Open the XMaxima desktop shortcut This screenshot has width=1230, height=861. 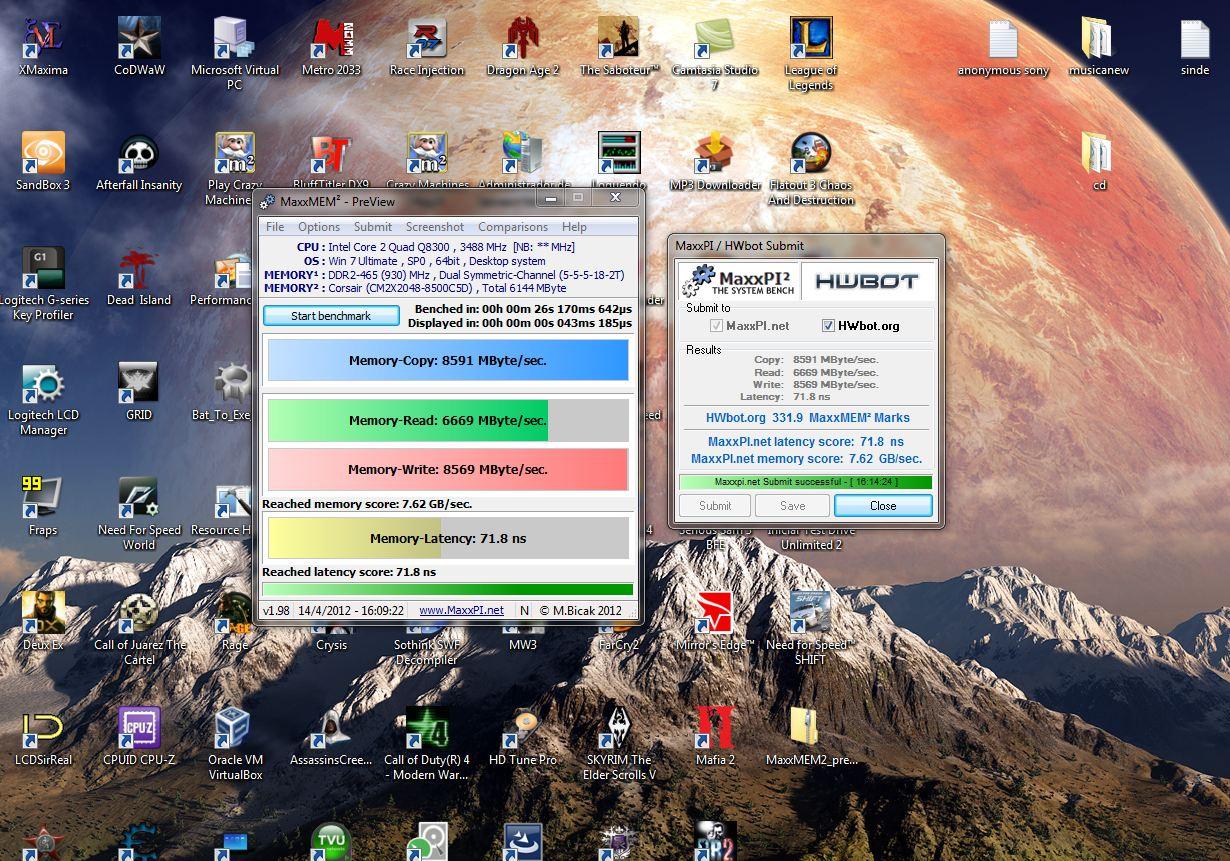(43, 46)
